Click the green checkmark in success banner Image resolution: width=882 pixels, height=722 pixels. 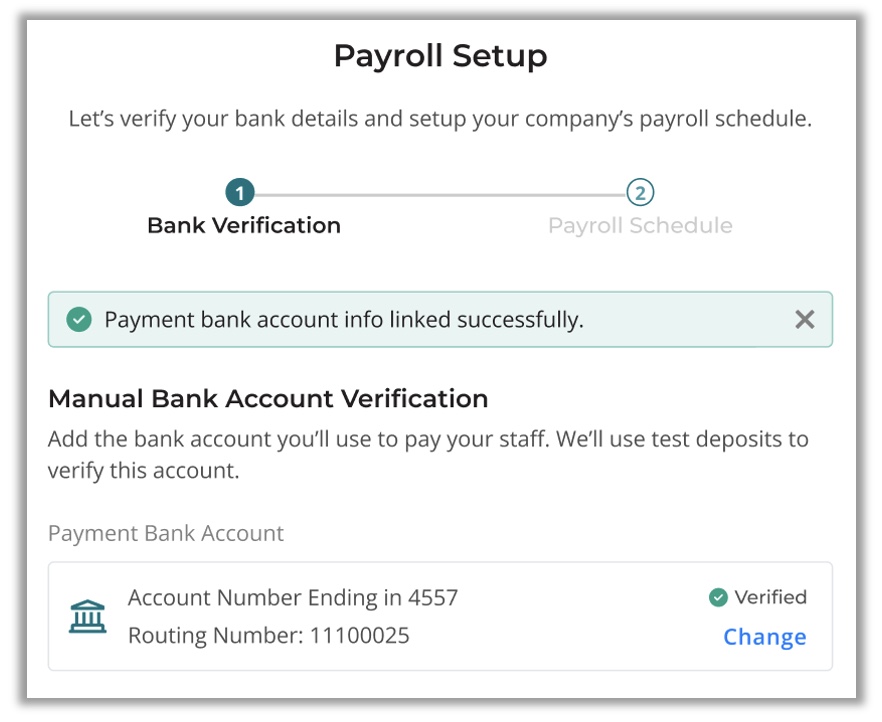click(x=79, y=319)
